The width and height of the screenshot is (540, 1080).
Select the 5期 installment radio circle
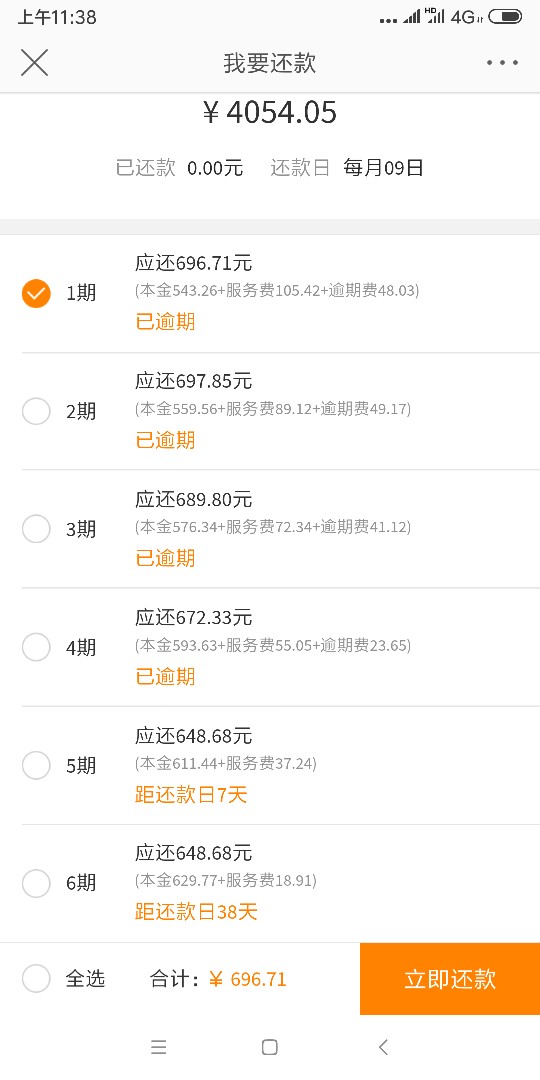pyautogui.click(x=37, y=765)
